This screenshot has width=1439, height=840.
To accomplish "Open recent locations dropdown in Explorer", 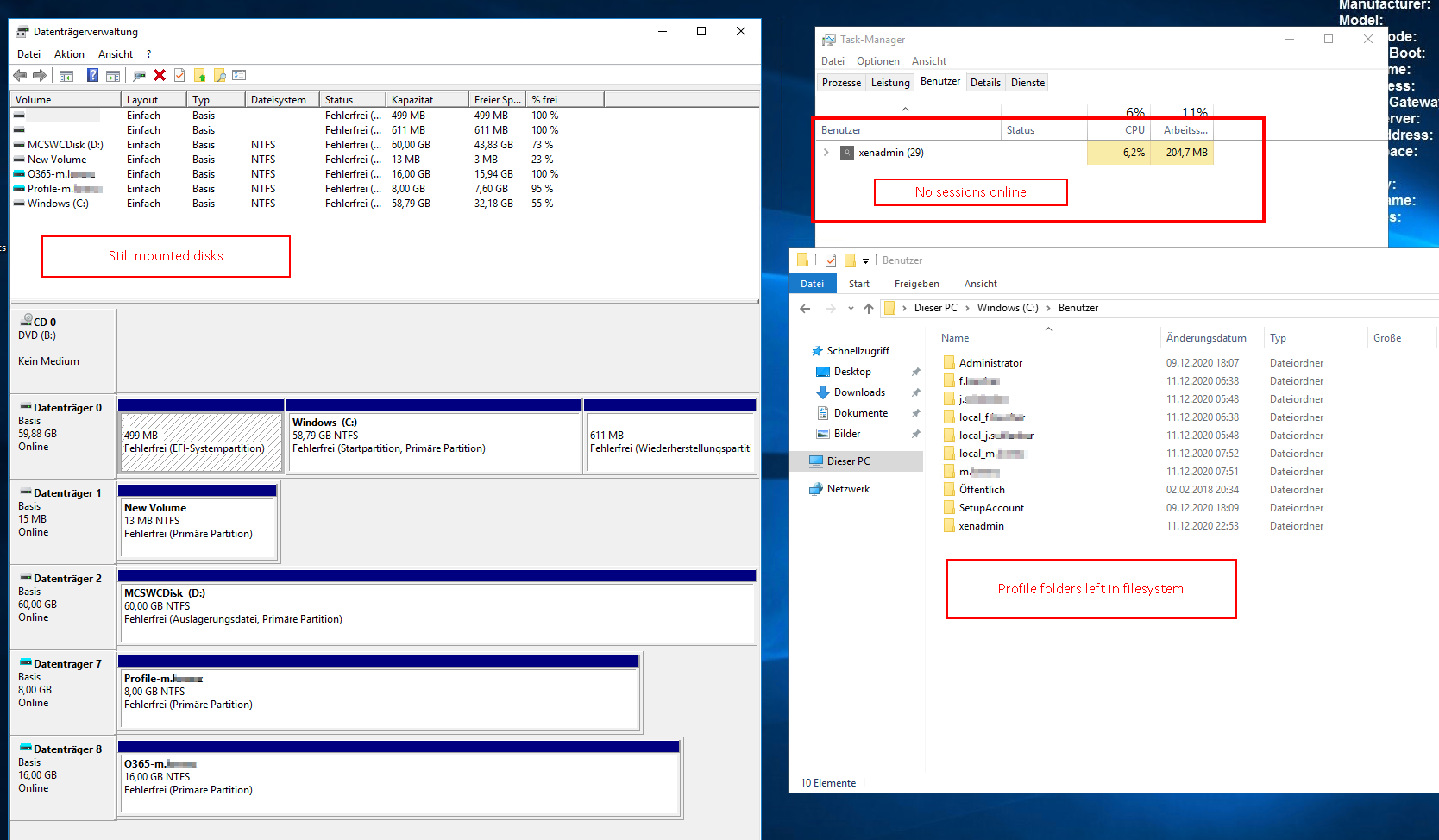I will 851,309.
